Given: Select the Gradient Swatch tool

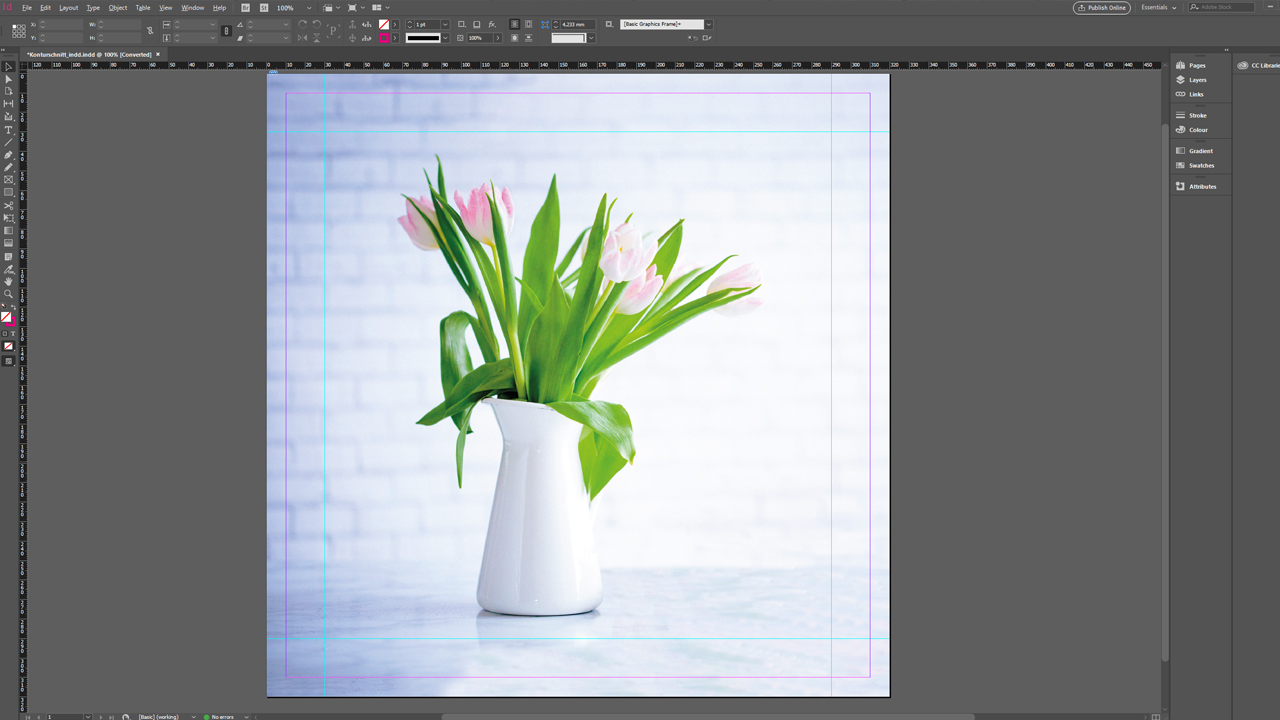Looking at the screenshot, I should pos(9,231).
